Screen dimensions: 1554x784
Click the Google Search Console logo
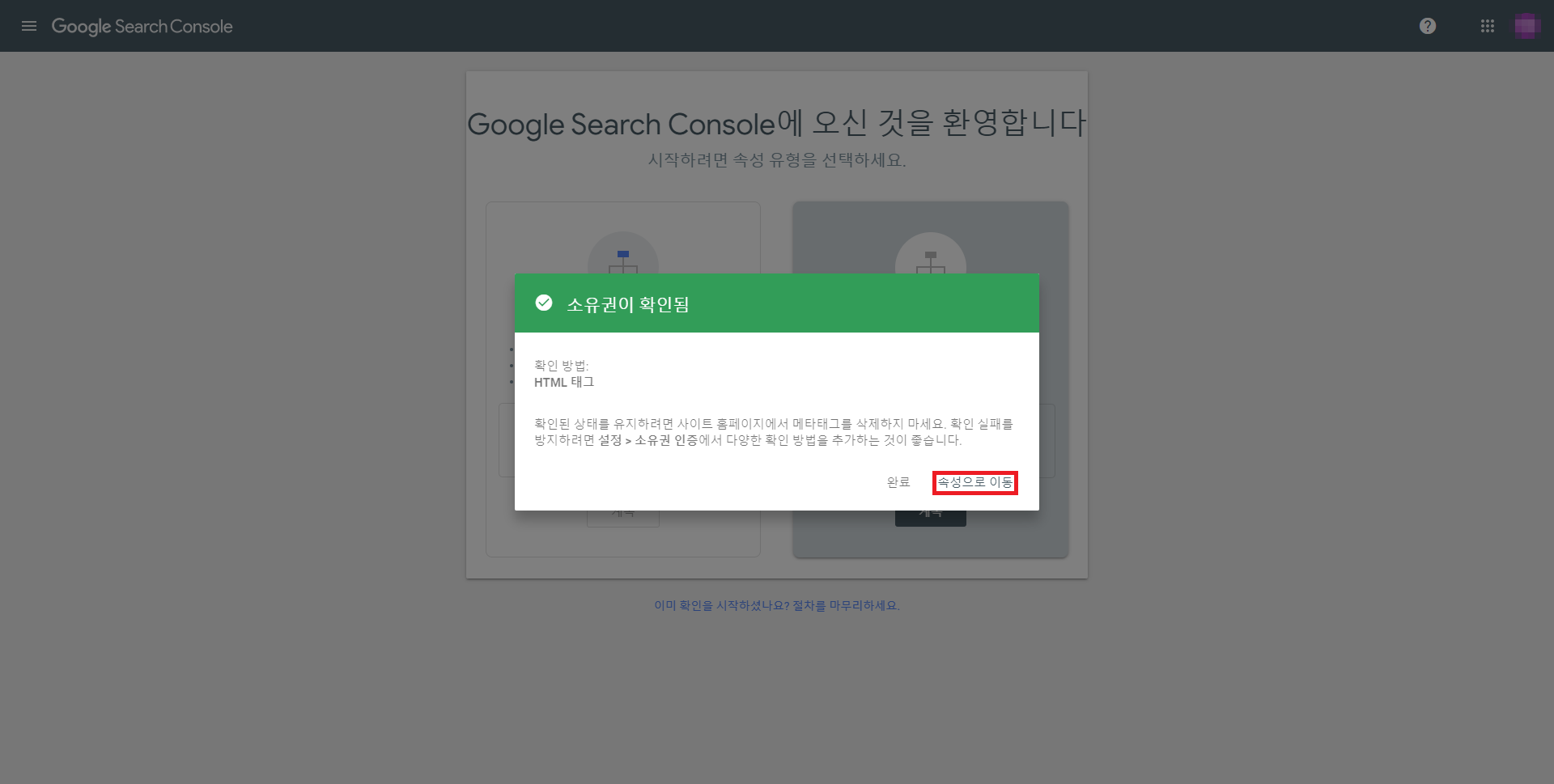coord(142,27)
